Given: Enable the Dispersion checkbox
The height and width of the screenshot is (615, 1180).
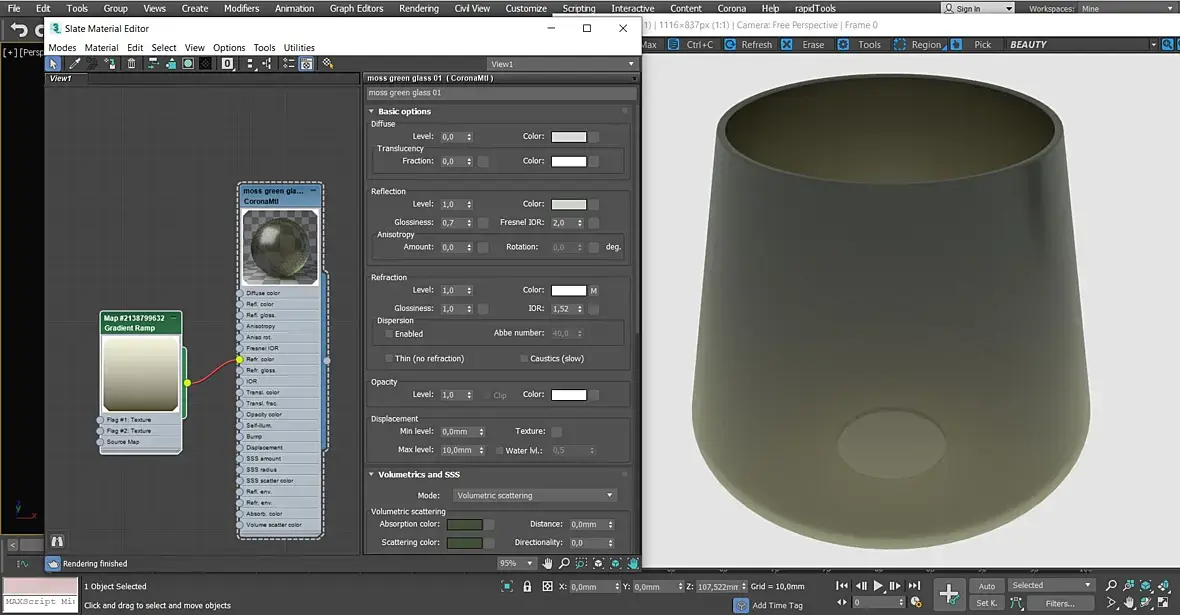Looking at the screenshot, I should click(x=389, y=334).
